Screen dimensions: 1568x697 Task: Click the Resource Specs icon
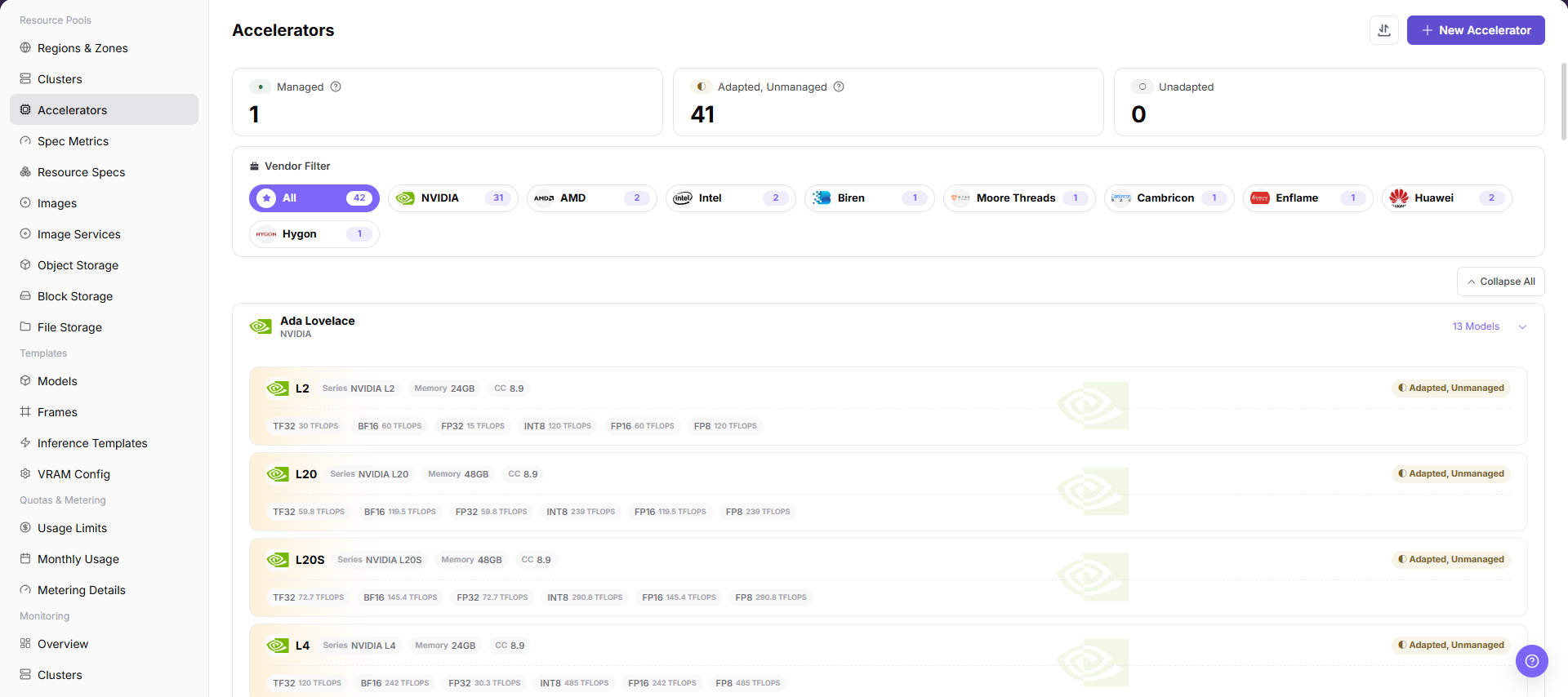pyautogui.click(x=25, y=171)
